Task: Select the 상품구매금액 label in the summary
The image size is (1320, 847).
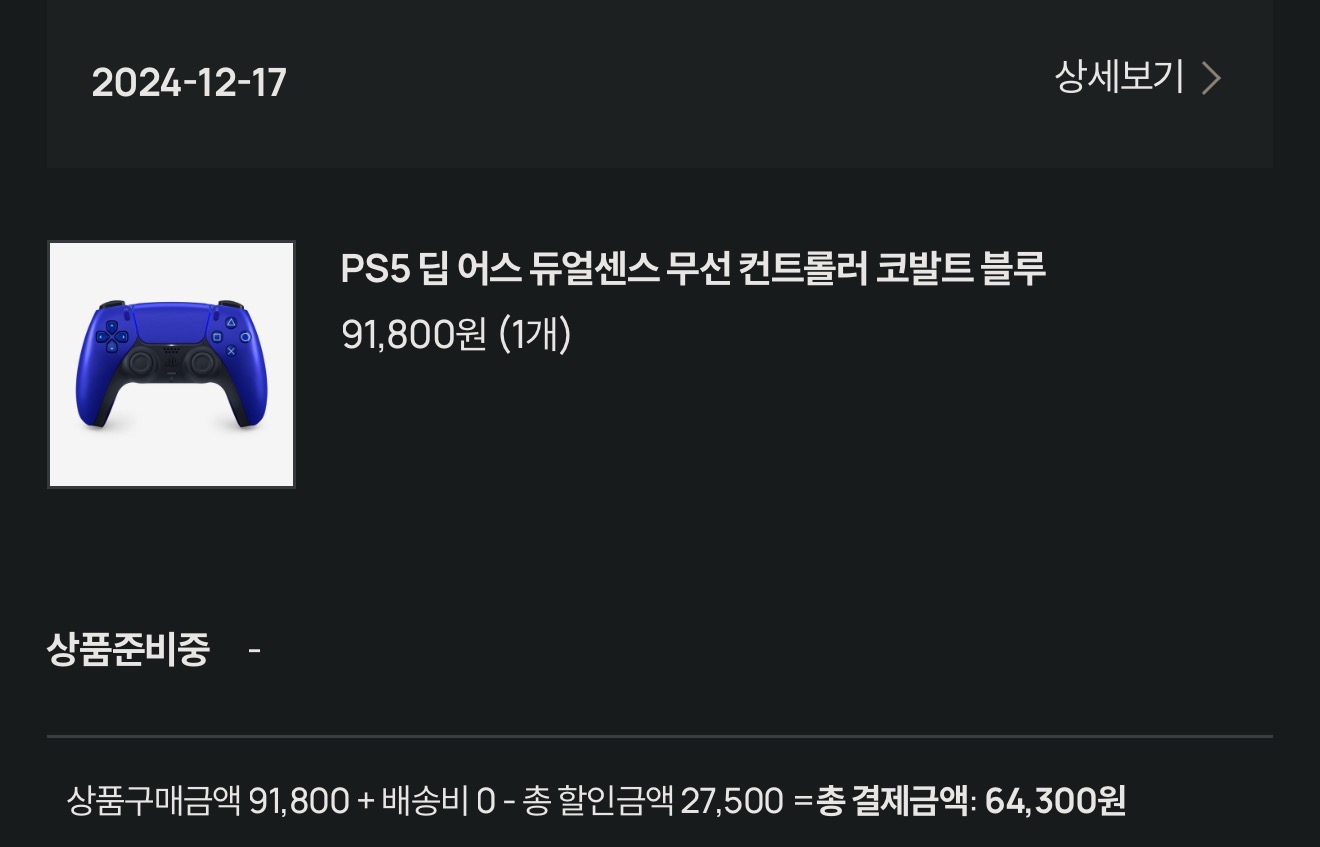Action: click(154, 801)
